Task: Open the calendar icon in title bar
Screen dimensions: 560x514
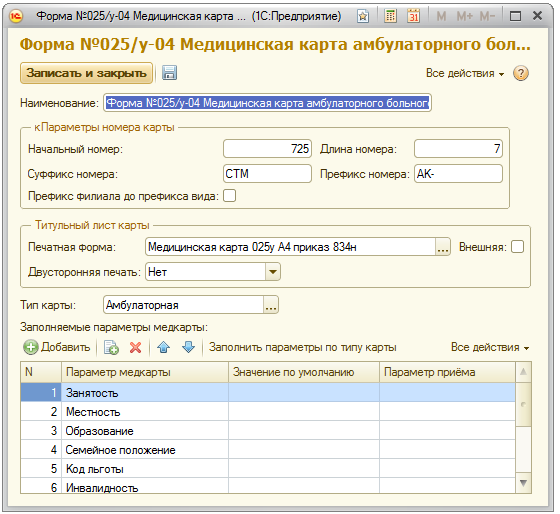Action: (x=414, y=16)
